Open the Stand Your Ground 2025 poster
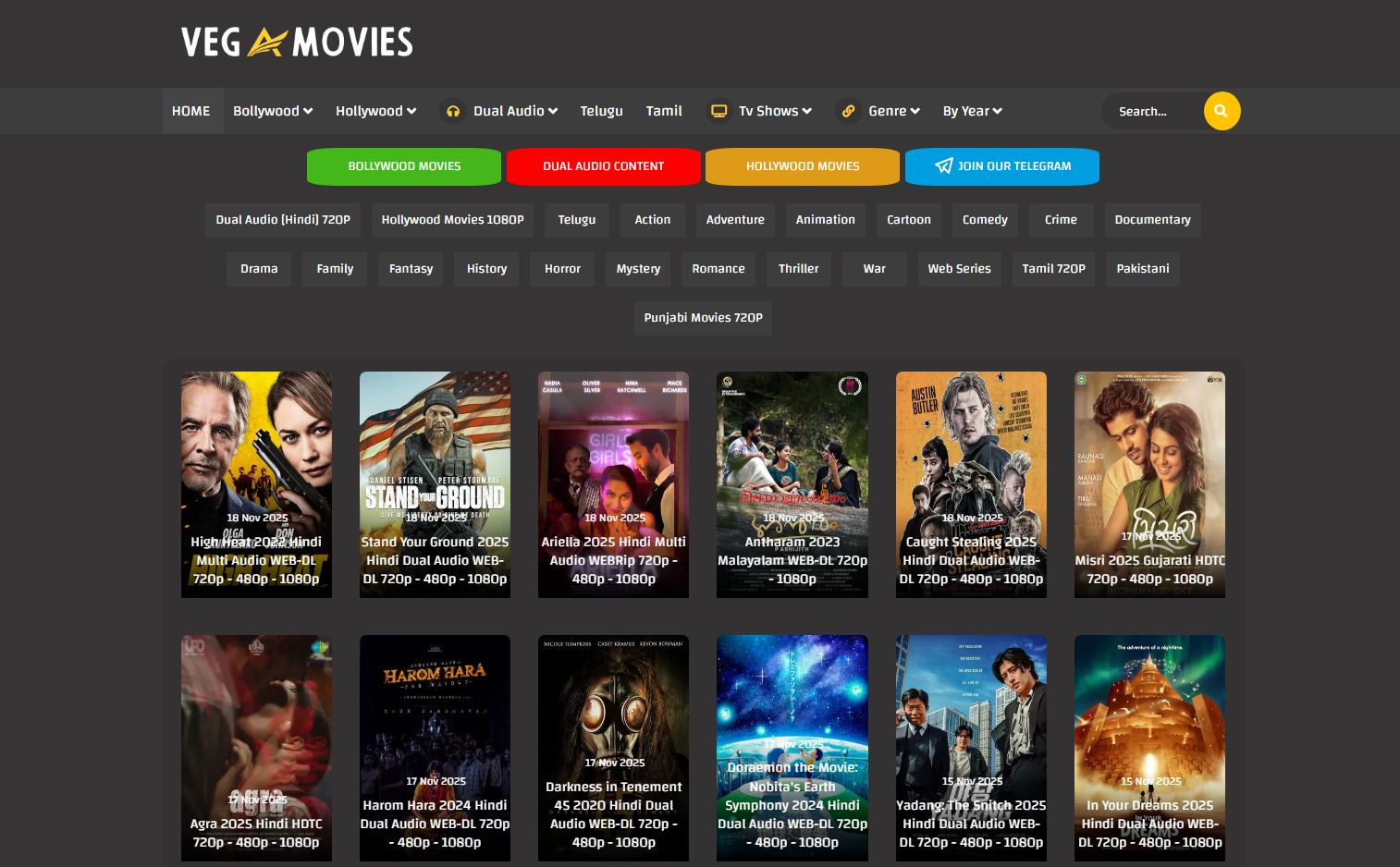 pos(435,484)
